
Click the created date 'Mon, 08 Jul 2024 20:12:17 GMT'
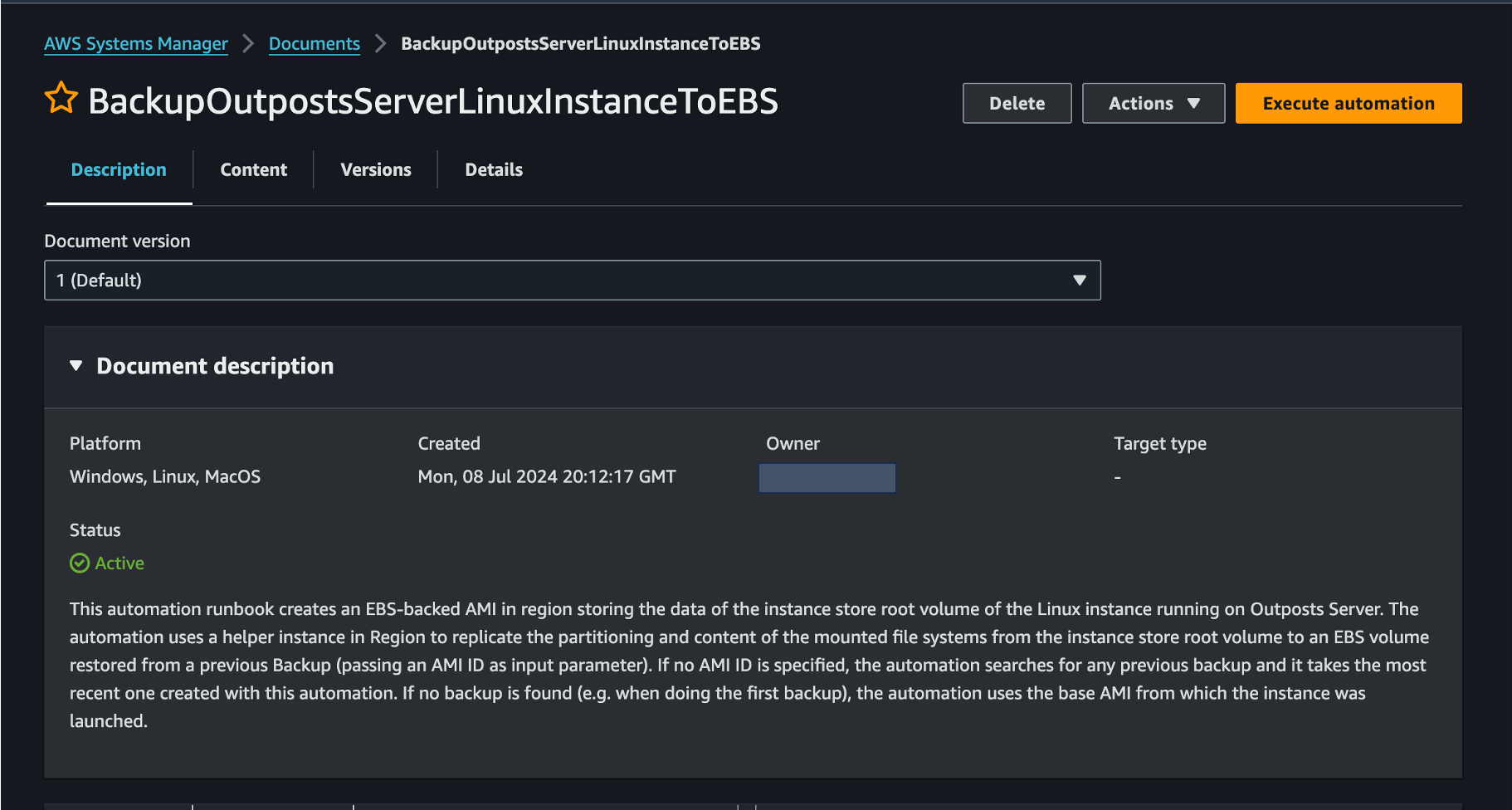point(547,477)
